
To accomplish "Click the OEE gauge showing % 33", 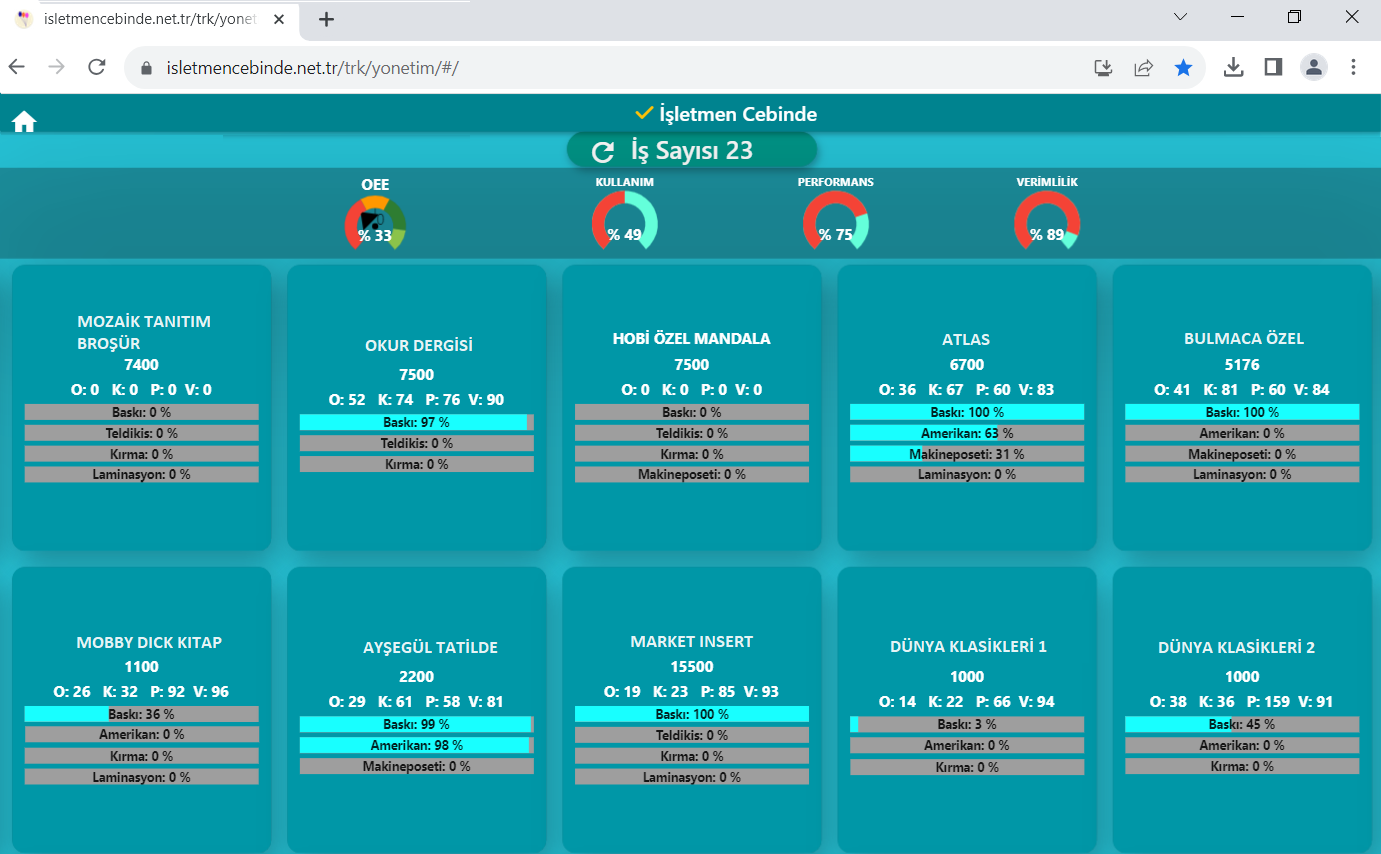I will pyautogui.click(x=375, y=222).
